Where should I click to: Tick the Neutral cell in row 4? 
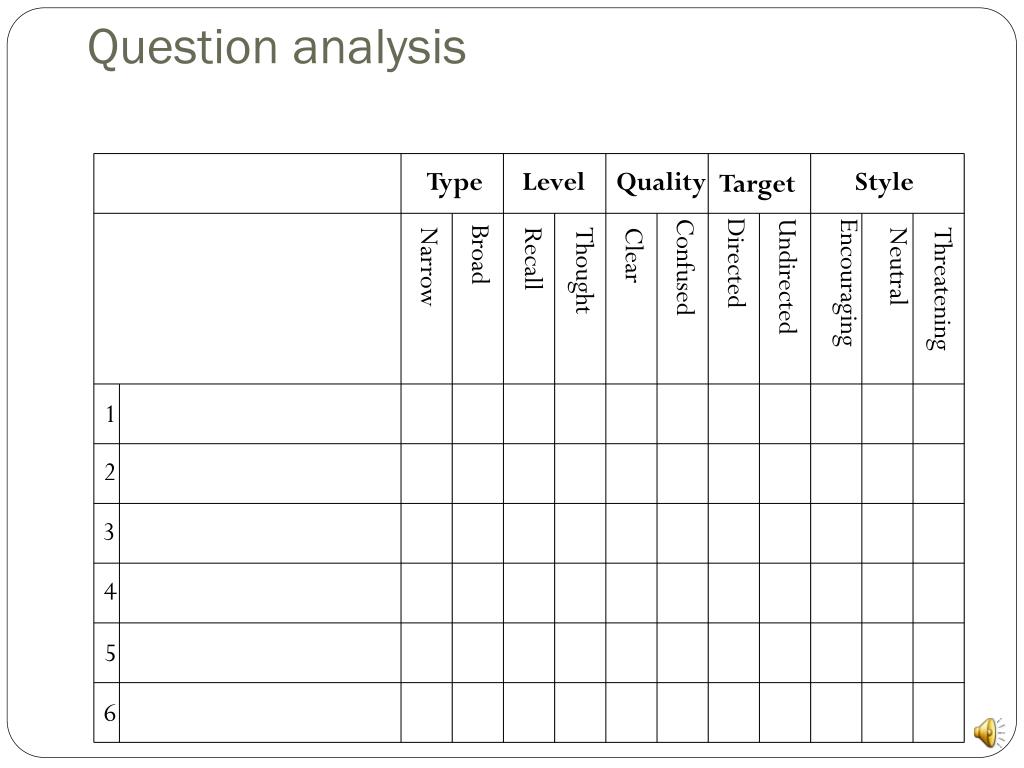click(888, 593)
